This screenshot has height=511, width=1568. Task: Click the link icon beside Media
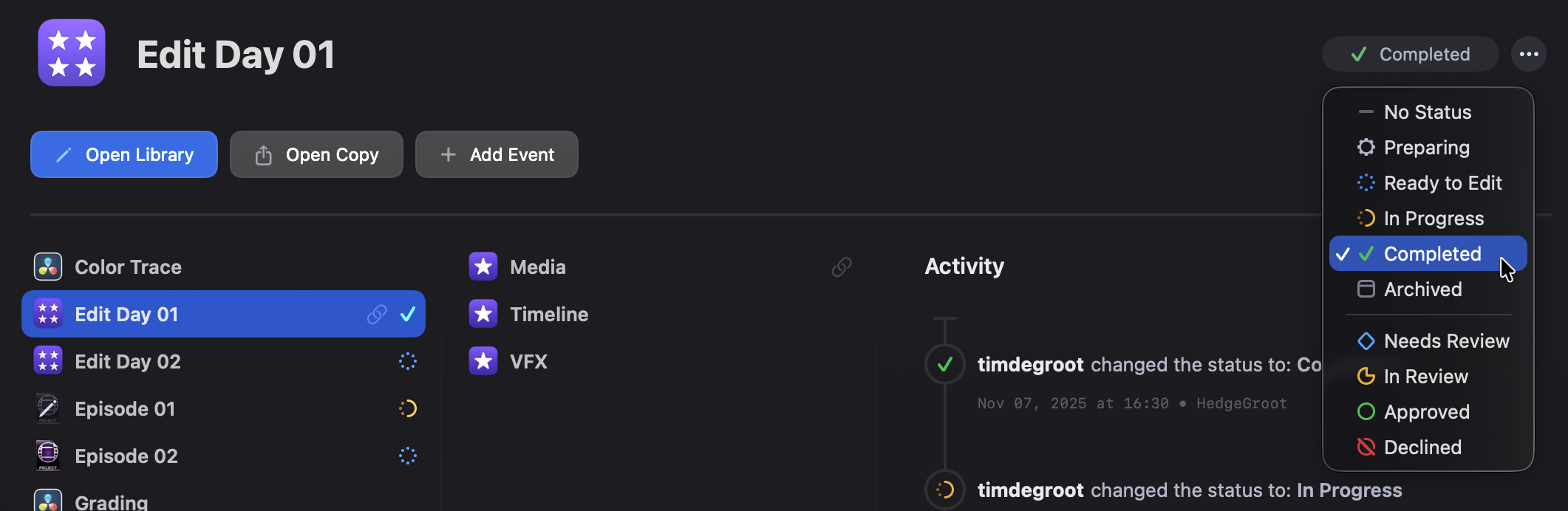(x=842, y=267)
